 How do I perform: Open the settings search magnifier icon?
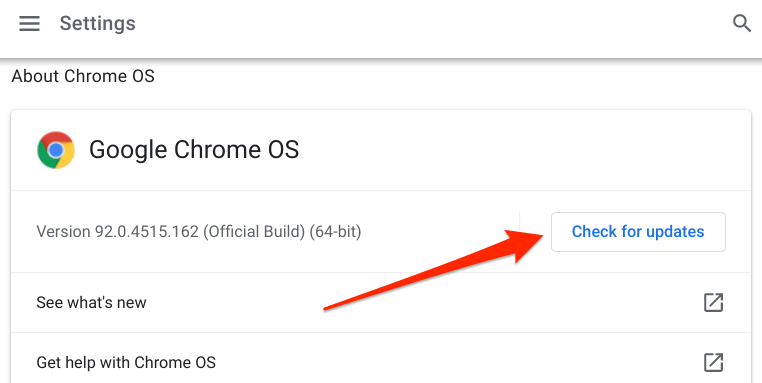(742, 23)
